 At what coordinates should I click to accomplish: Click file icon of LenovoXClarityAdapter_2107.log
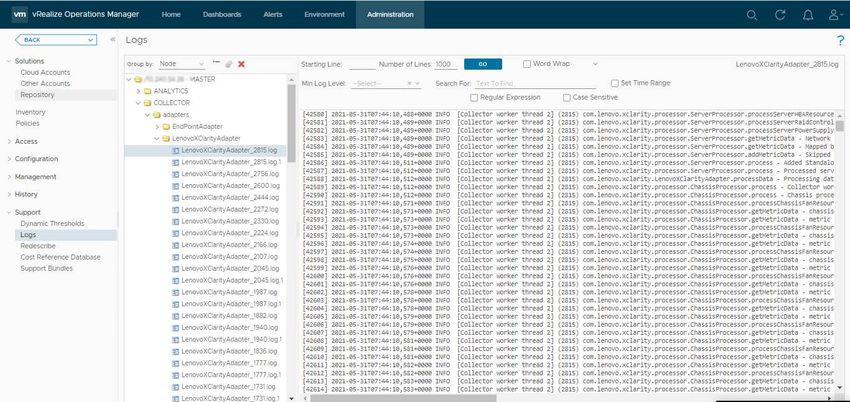(x=175, y=257)
